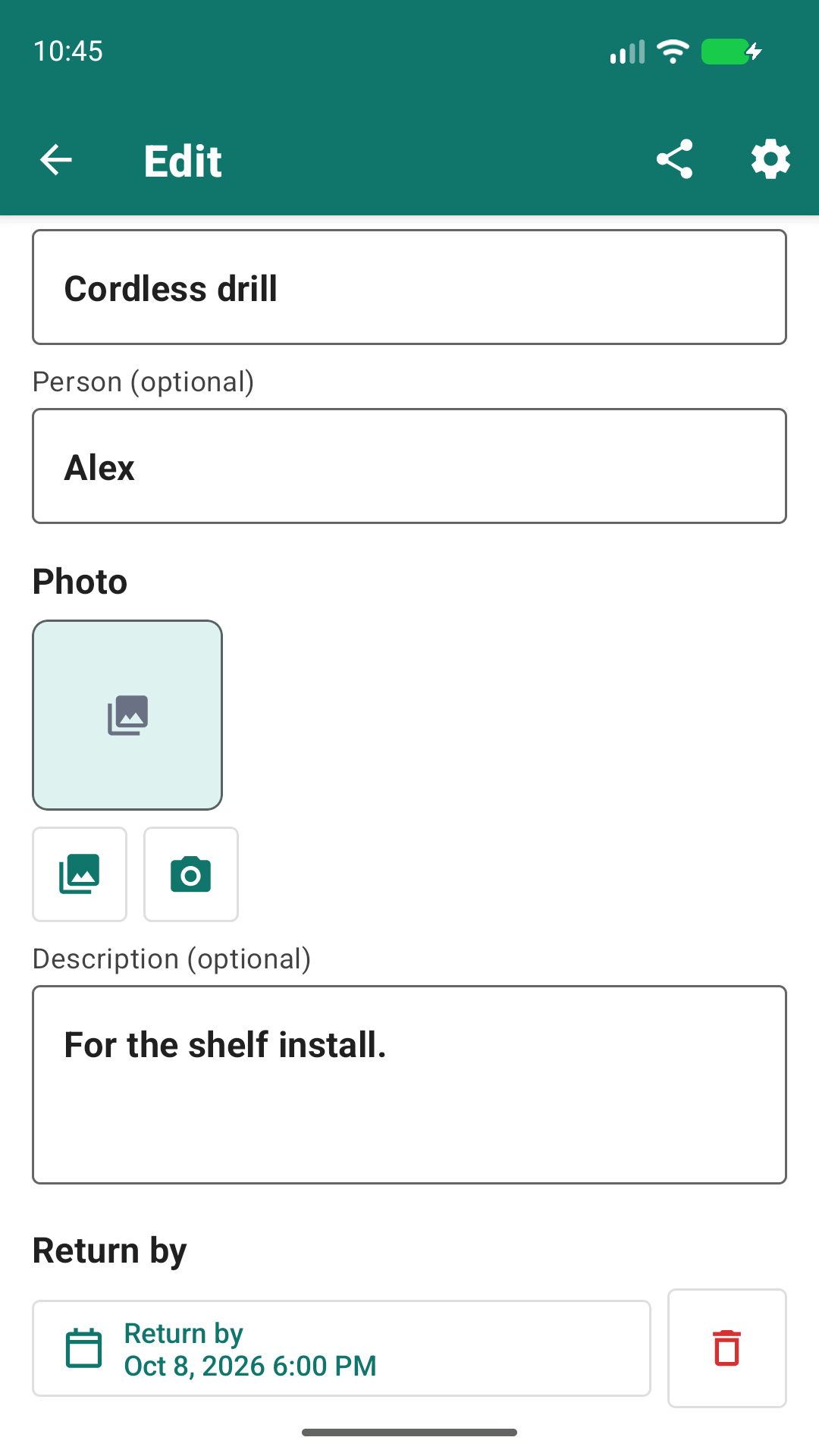Tap the Description (optional) label
The height and width of the screenshot is (1456, 819).
coord(172,959)
